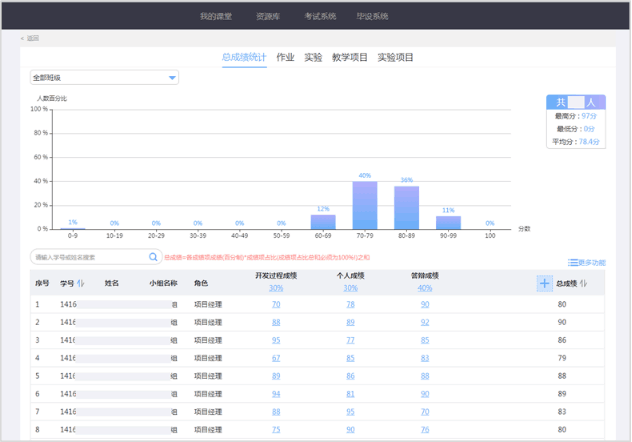This screenshot has width=632, height=442.
Task: Open 毕设系统 in top navigation
Action: pos(372,16)
